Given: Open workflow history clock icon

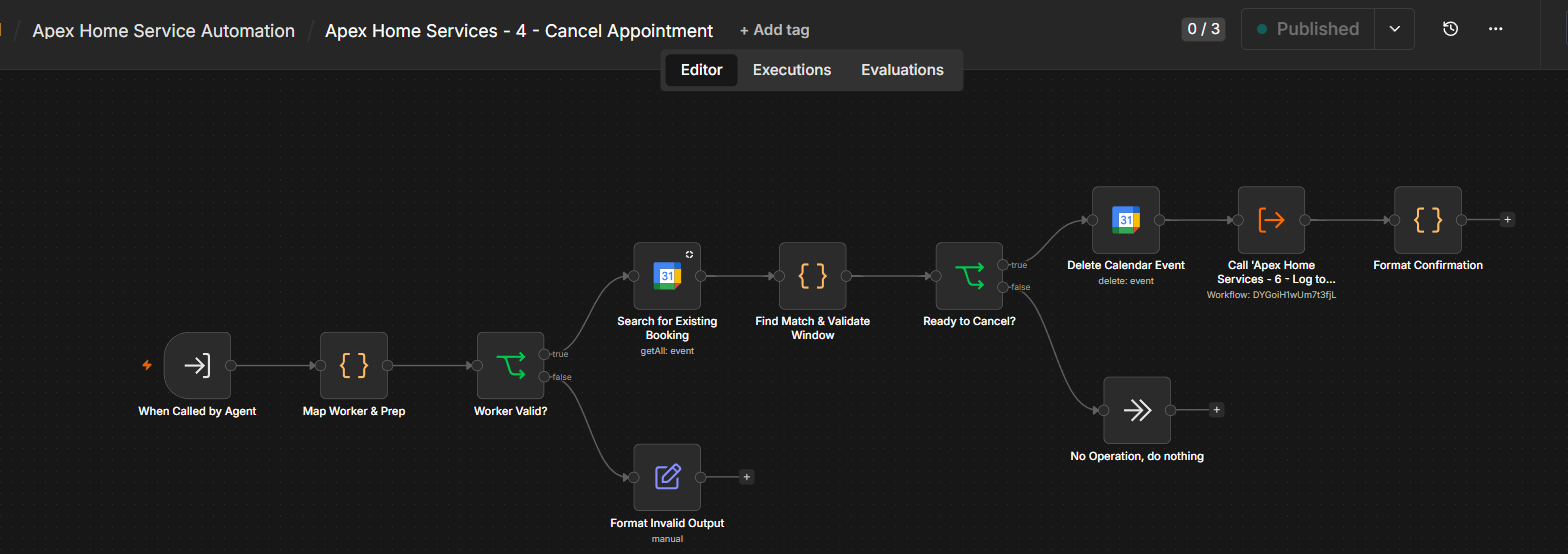Looking at the screenshot, I should tap(1450, 29).
